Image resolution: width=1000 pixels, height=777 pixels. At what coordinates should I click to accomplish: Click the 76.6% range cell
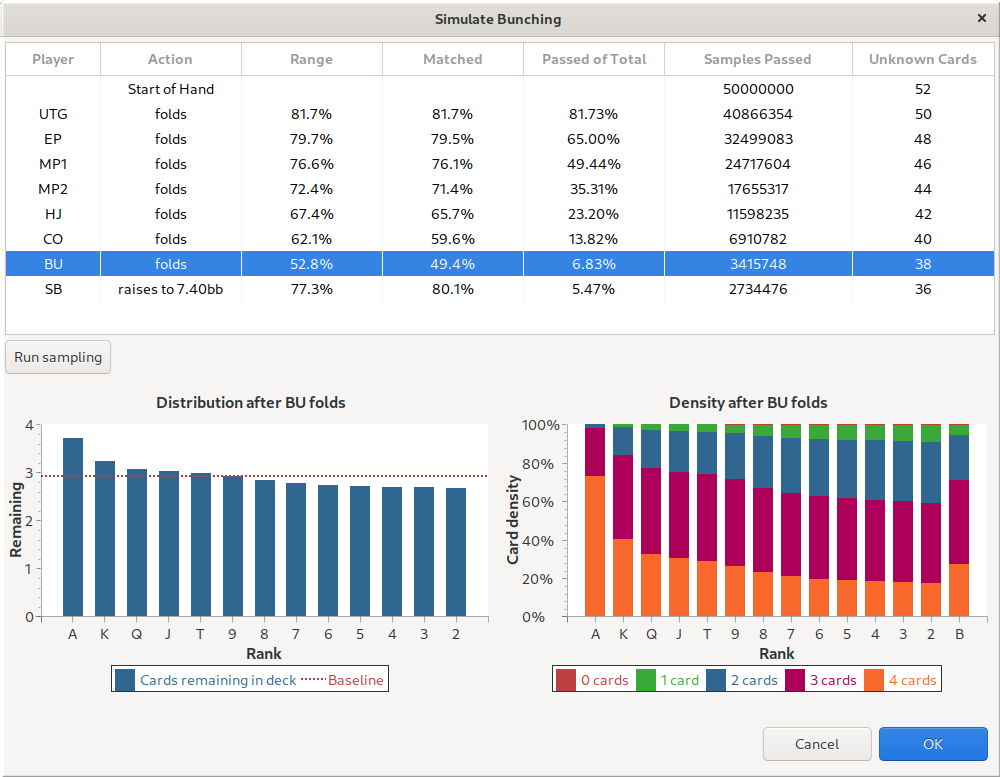pyautogui.click(x=311, y=164)
